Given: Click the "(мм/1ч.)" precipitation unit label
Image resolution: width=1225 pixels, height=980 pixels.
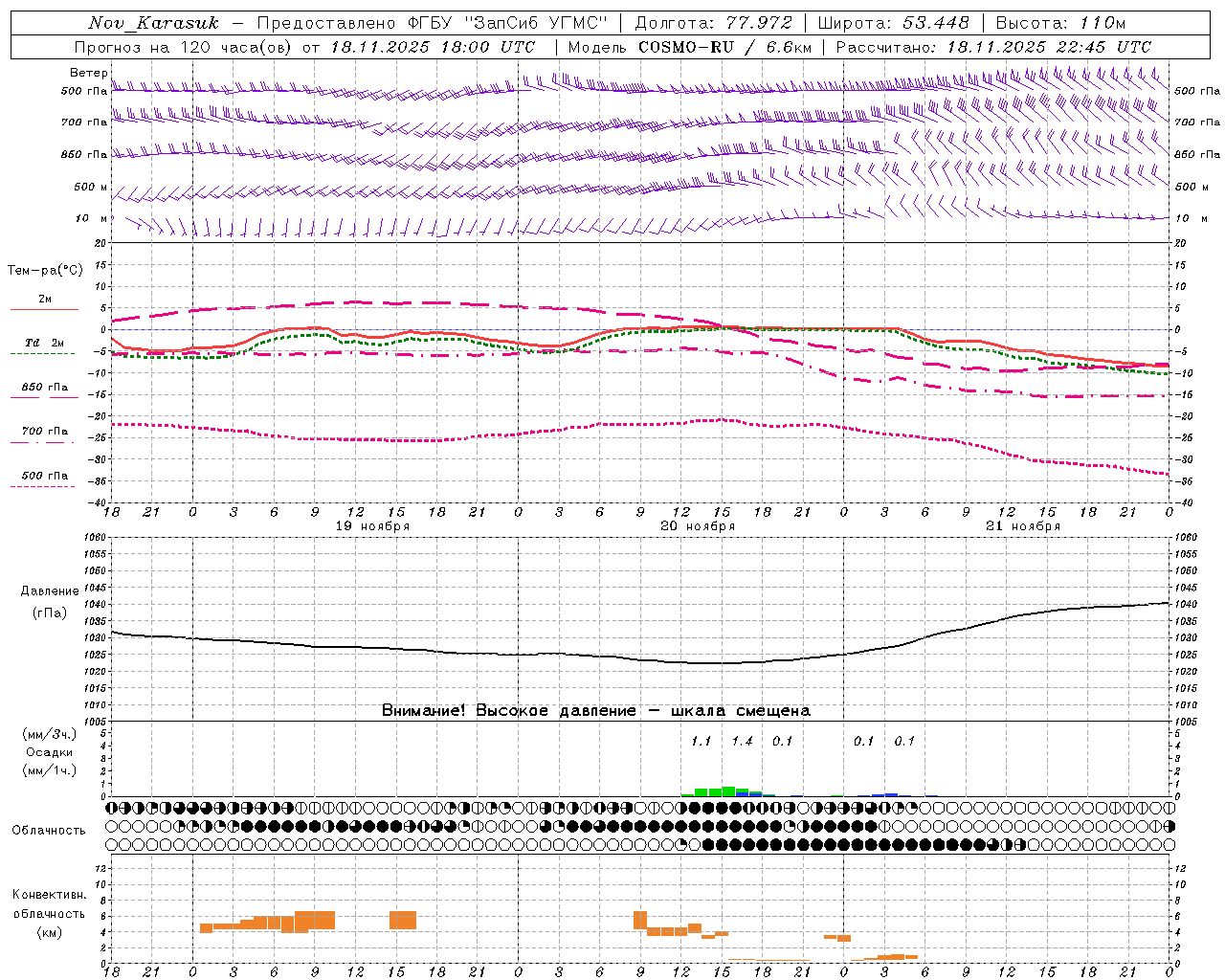Looking at the screenshot, I should click(x=50, y=770).
